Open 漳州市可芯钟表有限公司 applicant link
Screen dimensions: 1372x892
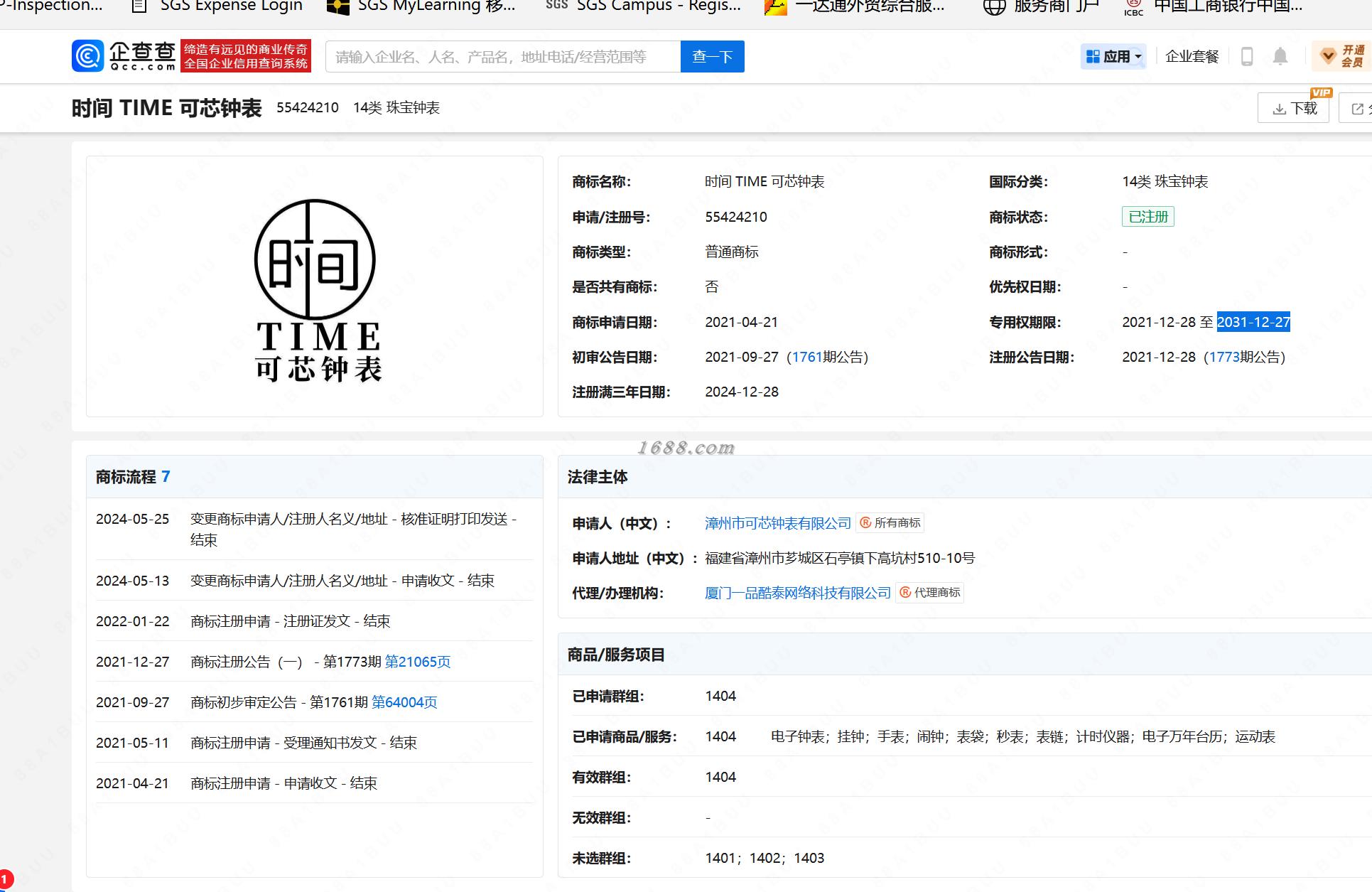click(777, 523)
